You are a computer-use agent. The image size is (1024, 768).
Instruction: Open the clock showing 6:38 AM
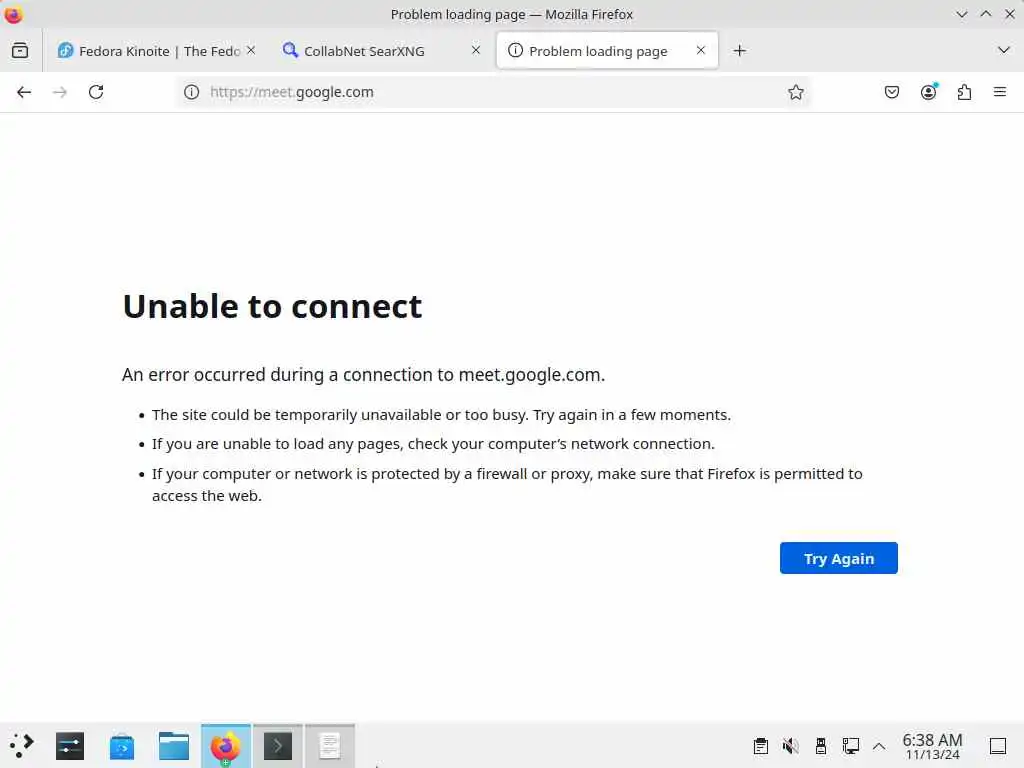coord(933,746)
